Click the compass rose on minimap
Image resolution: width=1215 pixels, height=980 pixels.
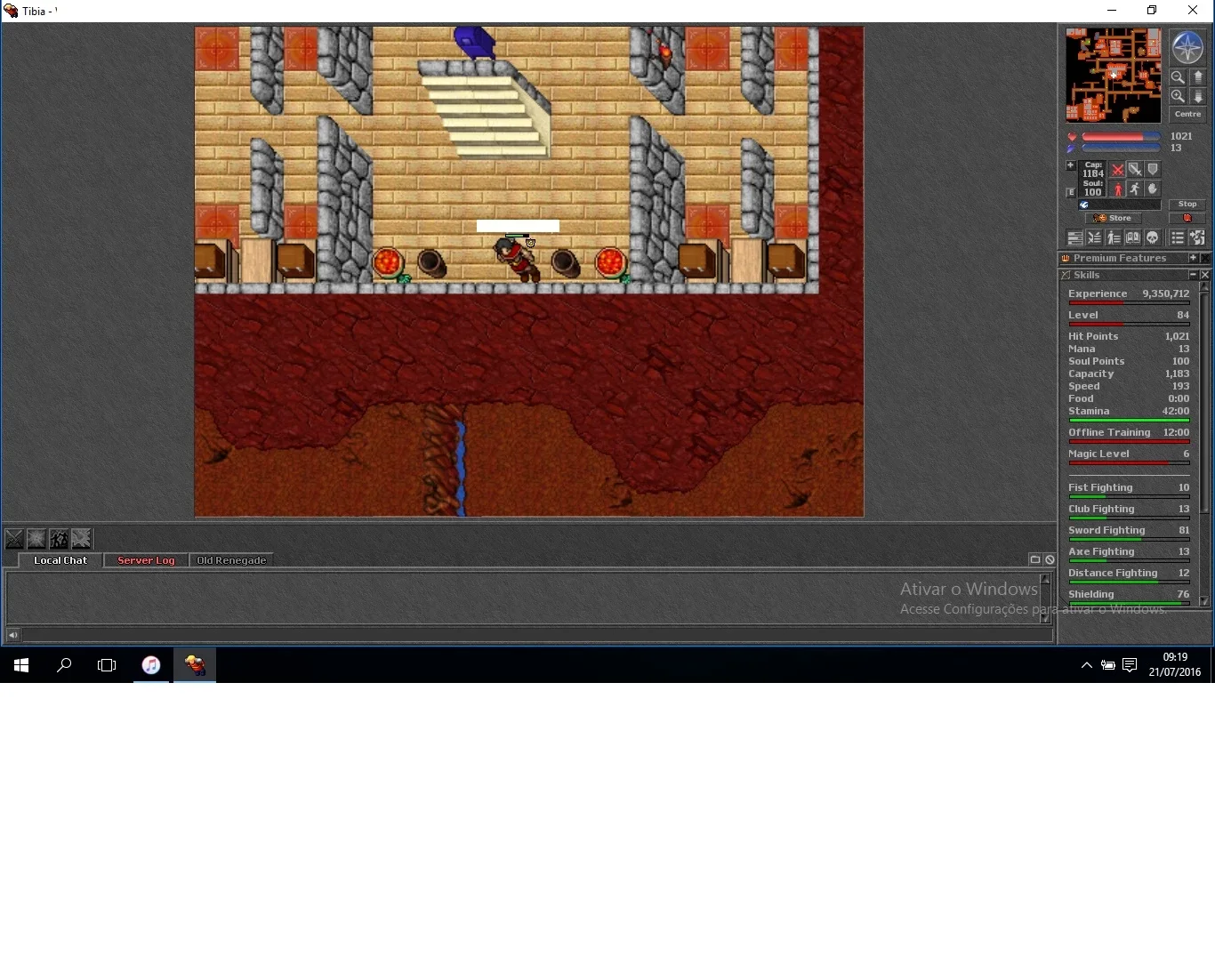pos(1188,47)
